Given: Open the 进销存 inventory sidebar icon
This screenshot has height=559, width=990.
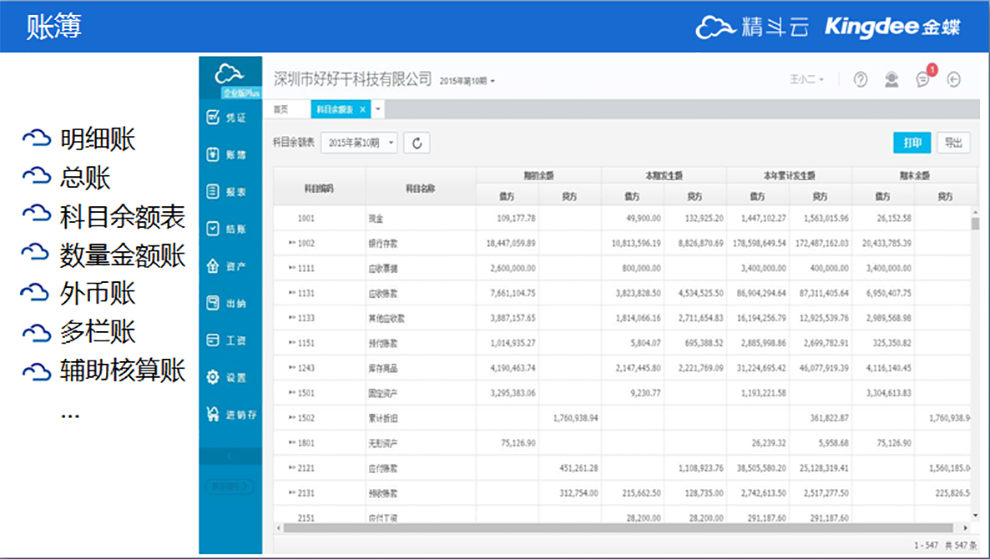Looking at the screenshot, I should (213, 414).
